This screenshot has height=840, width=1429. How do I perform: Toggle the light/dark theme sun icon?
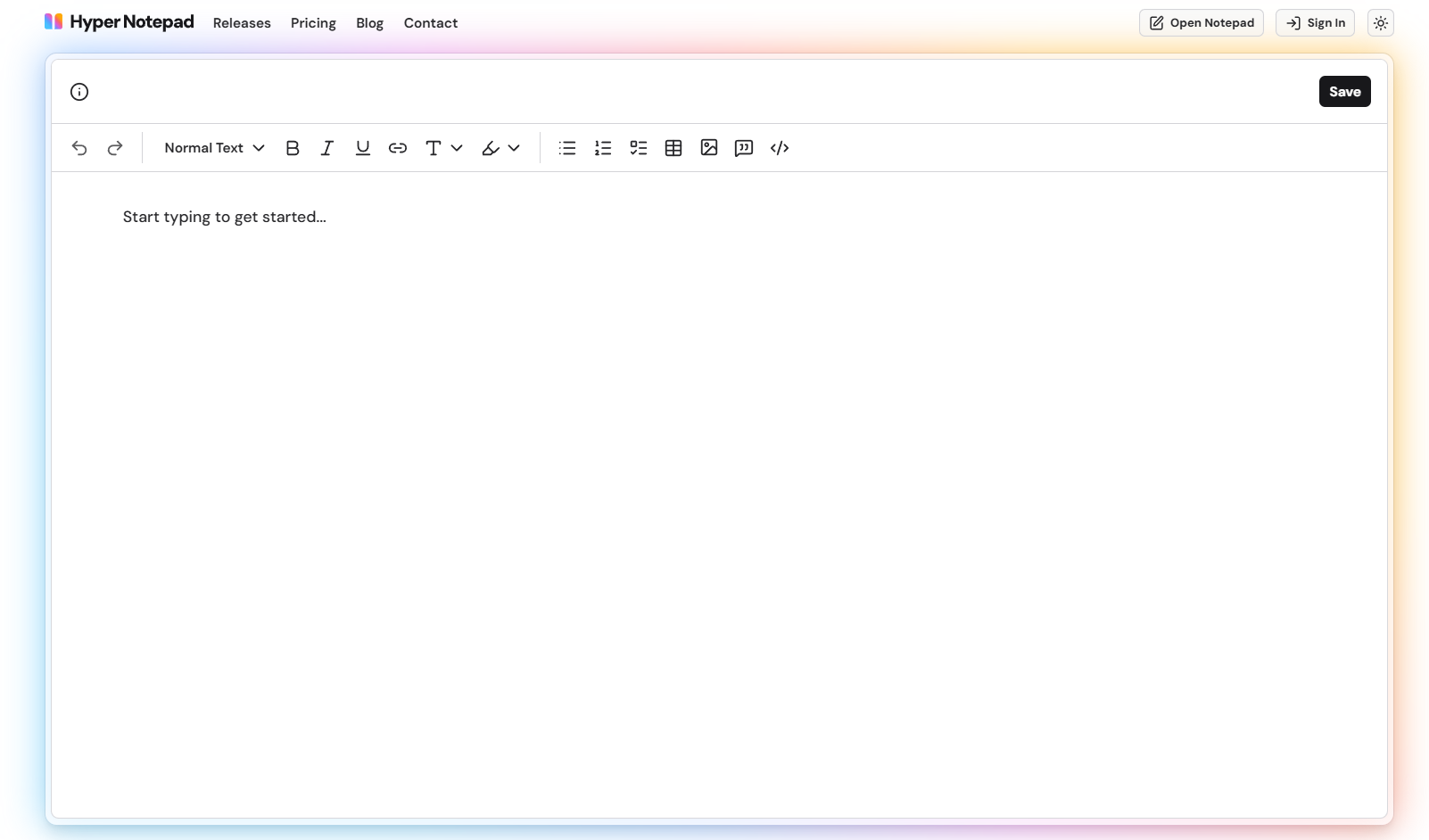pyautogui.click(x=1381, y=23)
